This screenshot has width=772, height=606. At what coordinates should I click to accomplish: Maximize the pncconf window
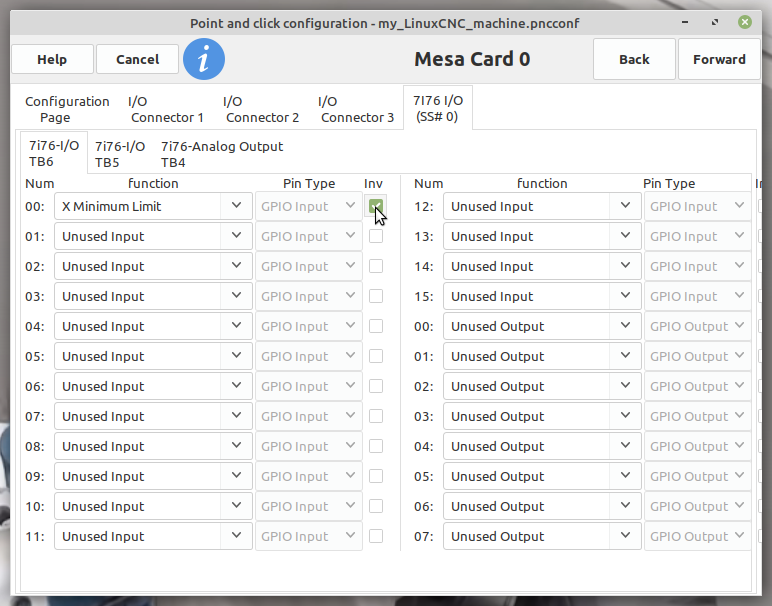pos(715,22)
